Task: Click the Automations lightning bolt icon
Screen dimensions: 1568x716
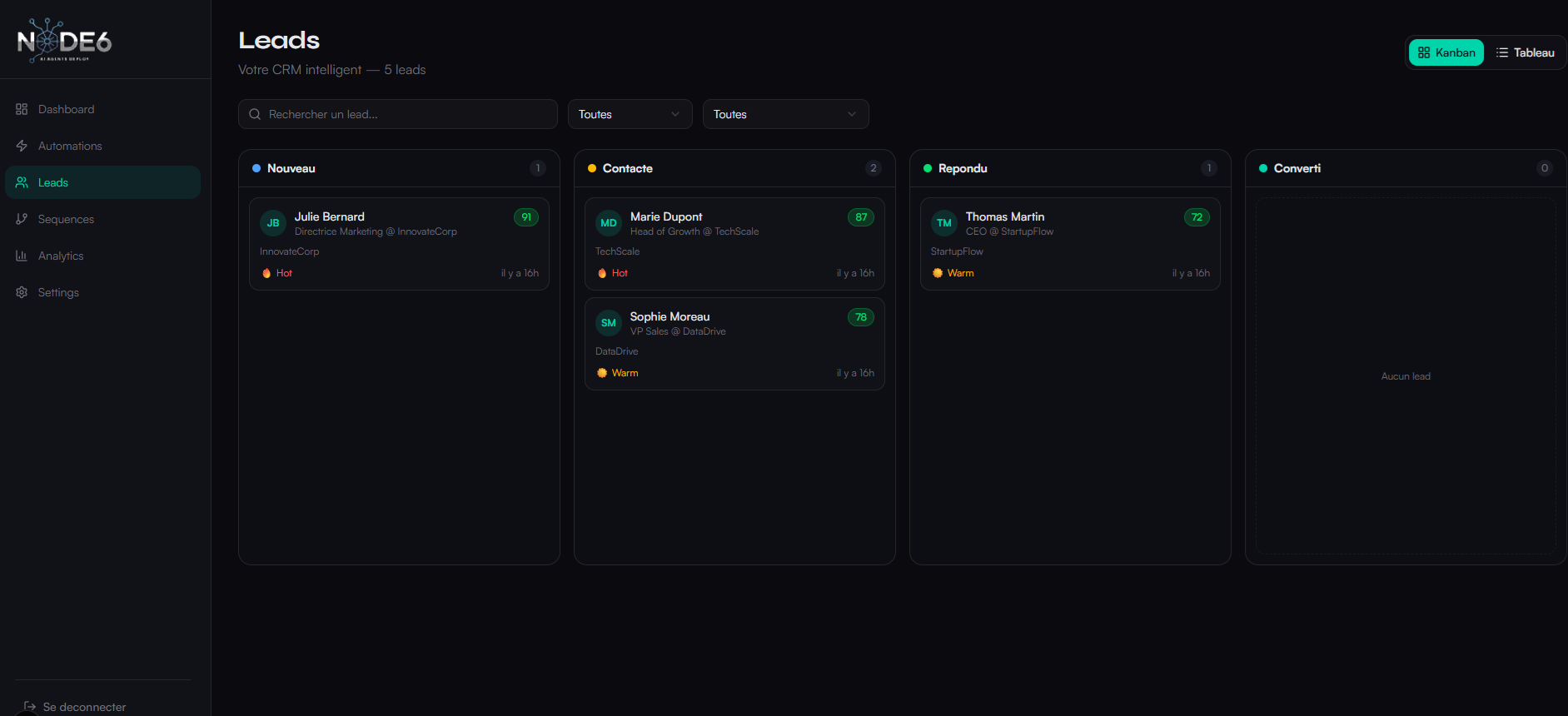Action: tap(22, 146)
